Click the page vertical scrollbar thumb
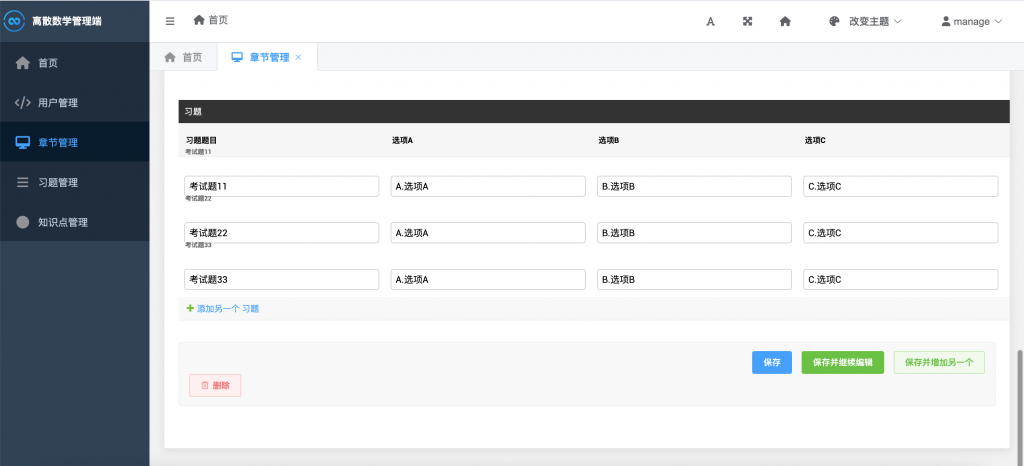Viewport: 1024px width, 466px height. [x=1020, y=406]
